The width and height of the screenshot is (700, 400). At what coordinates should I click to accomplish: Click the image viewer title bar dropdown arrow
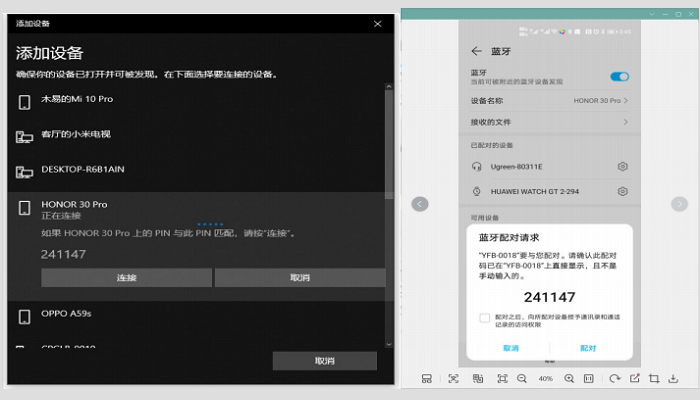(652, 14)
